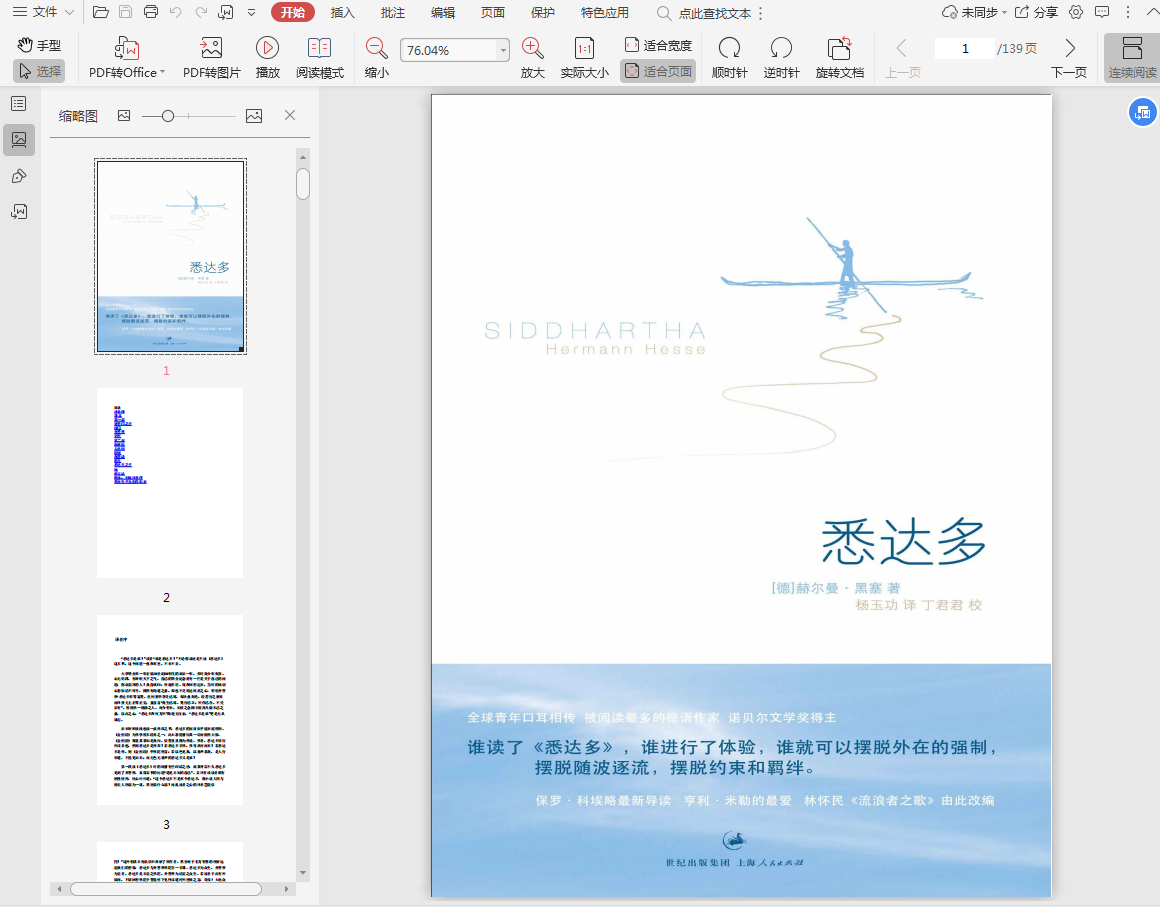Image resolution: width=1160 pixels, height=907 pixels.
Task: Switch to the 特色应用 tab
Action: coord(604,13)
